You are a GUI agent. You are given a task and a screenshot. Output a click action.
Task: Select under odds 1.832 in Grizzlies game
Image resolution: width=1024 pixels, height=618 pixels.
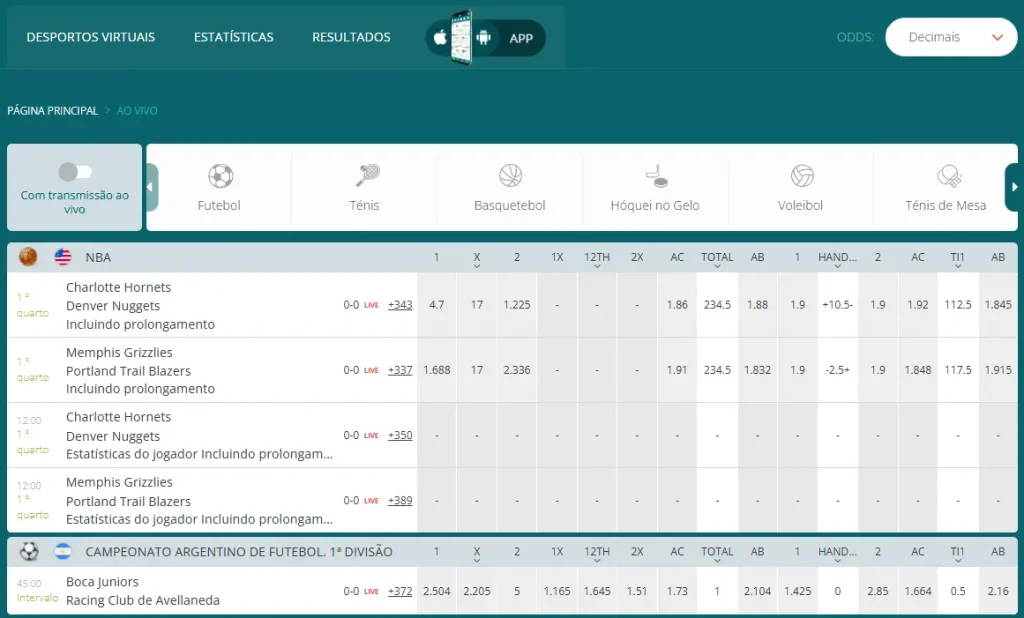pos(758,370)
